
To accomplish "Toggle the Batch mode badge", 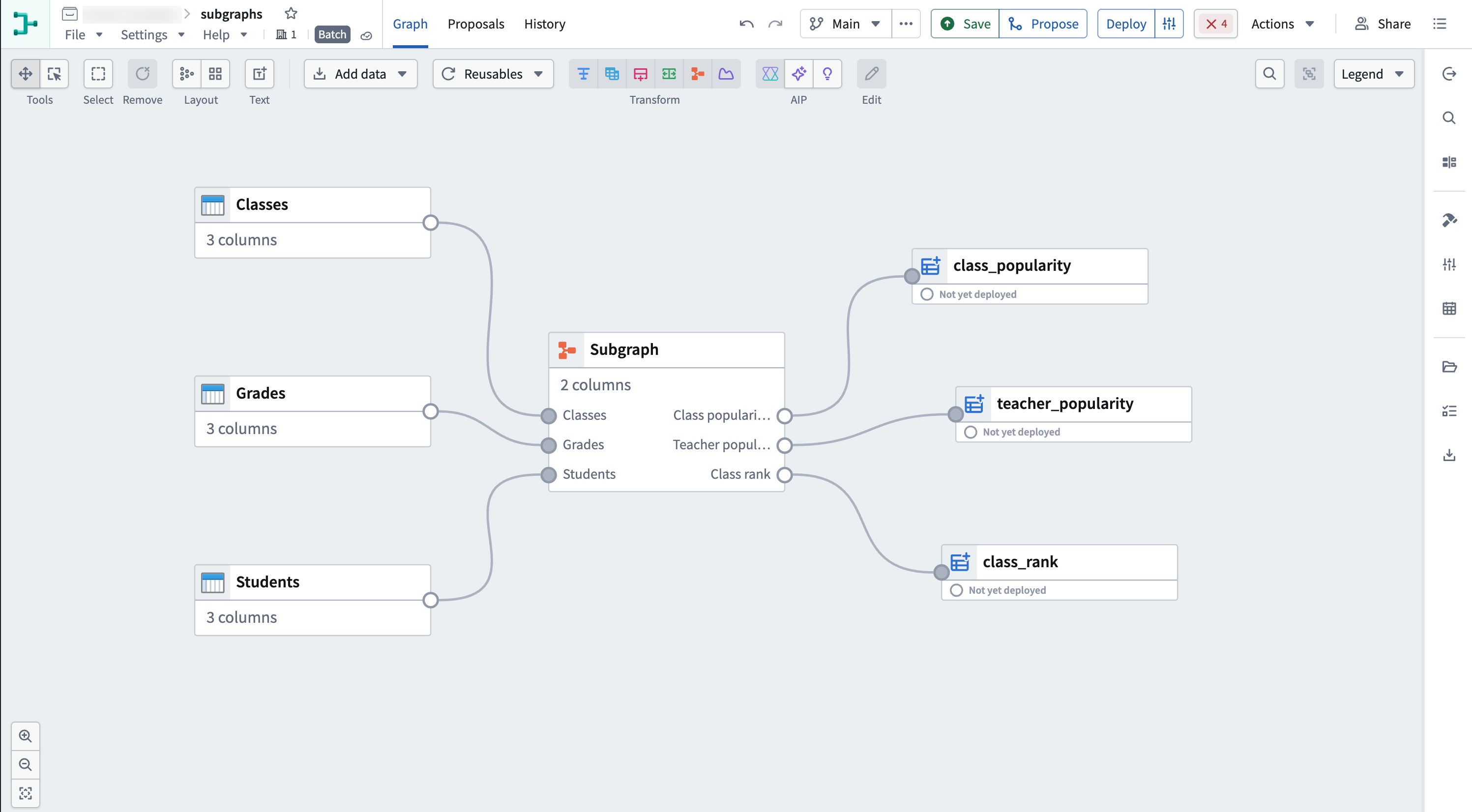I will pos(332,35).
